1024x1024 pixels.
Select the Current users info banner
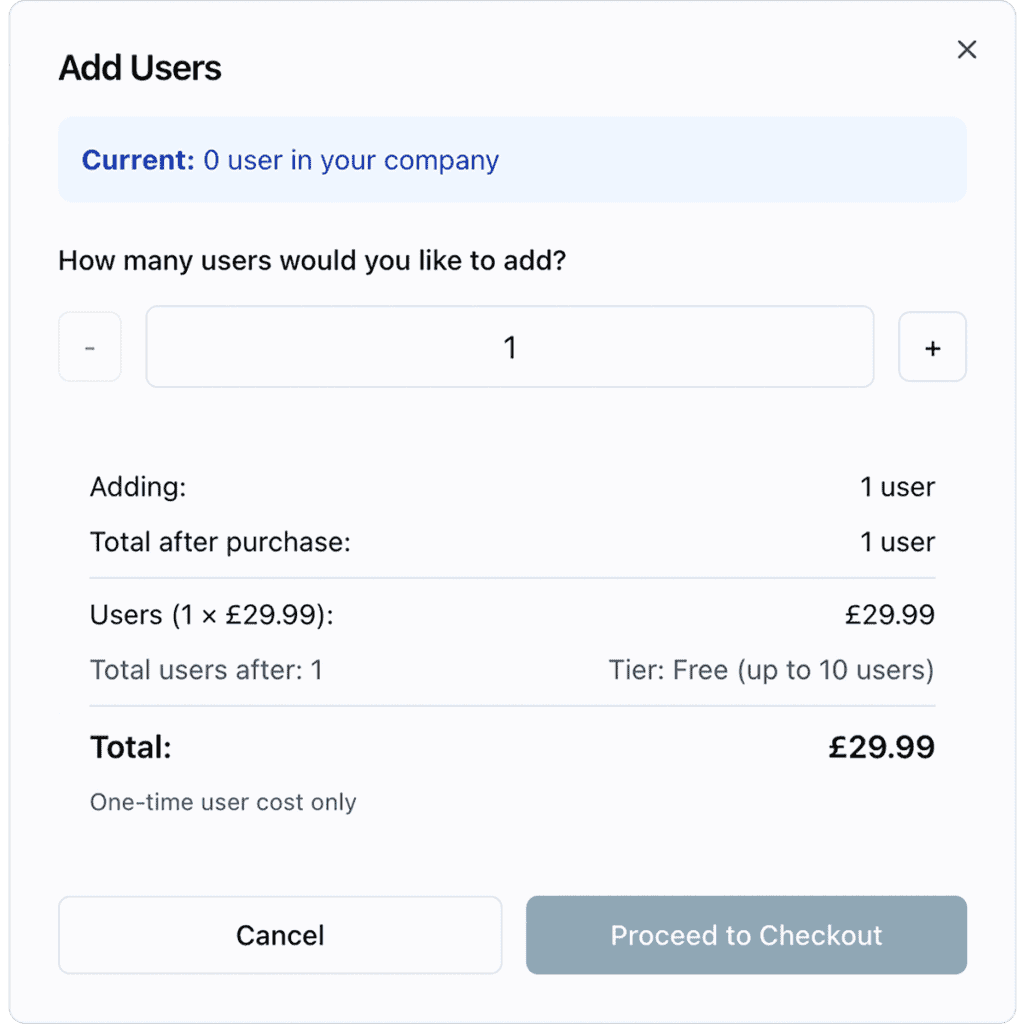coord(512,160)
